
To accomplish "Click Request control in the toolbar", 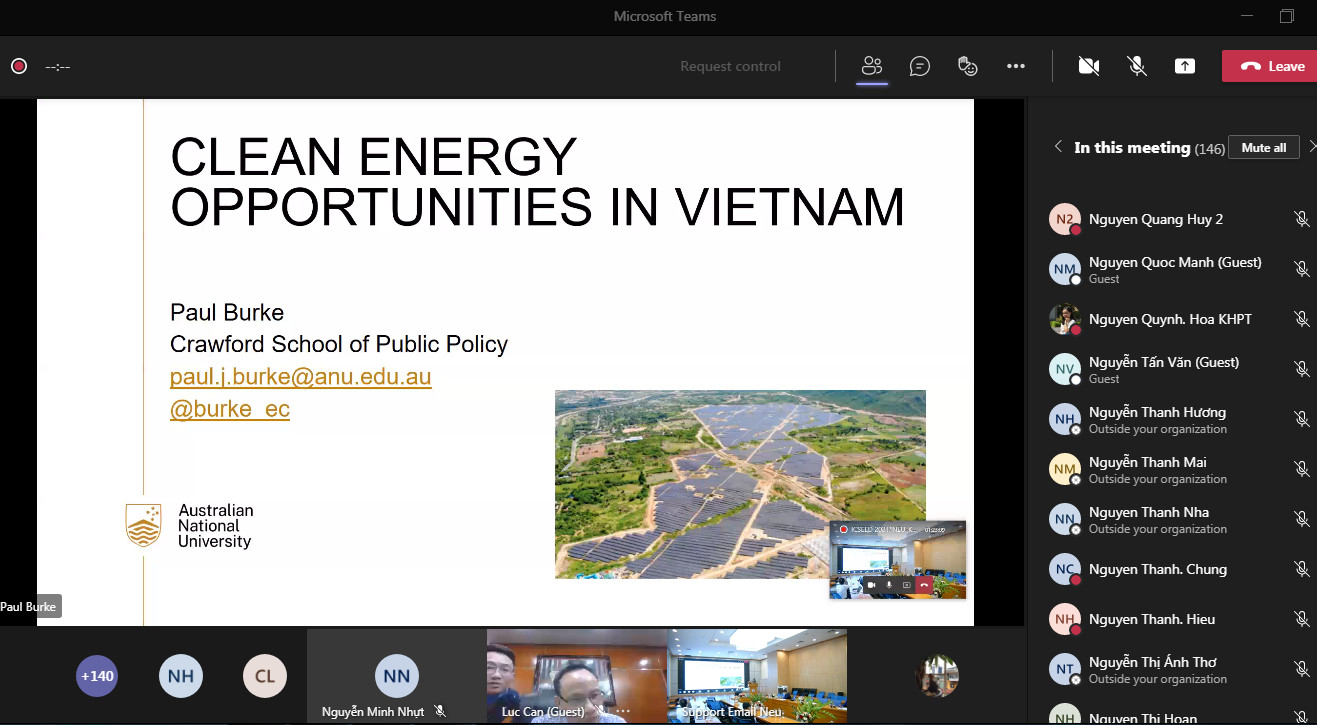I will tap(730, 66).
